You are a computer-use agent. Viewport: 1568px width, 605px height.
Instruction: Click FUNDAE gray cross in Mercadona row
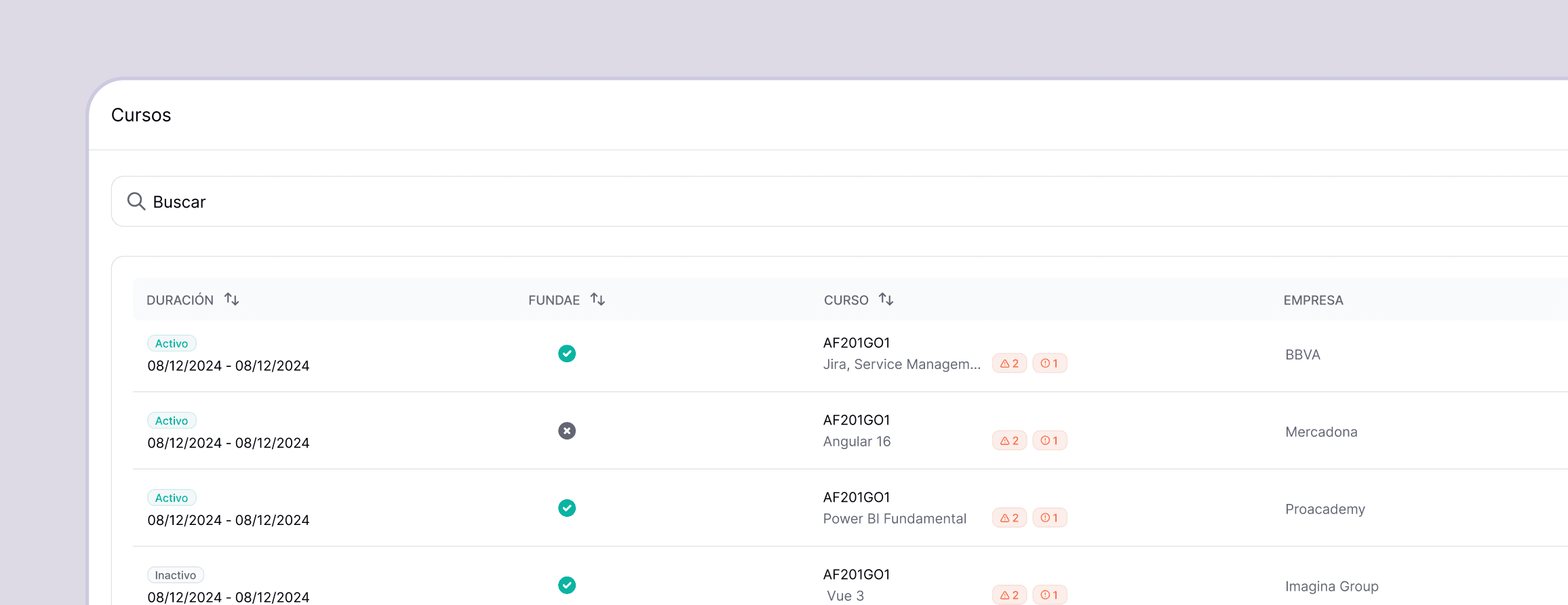[567, 431]
